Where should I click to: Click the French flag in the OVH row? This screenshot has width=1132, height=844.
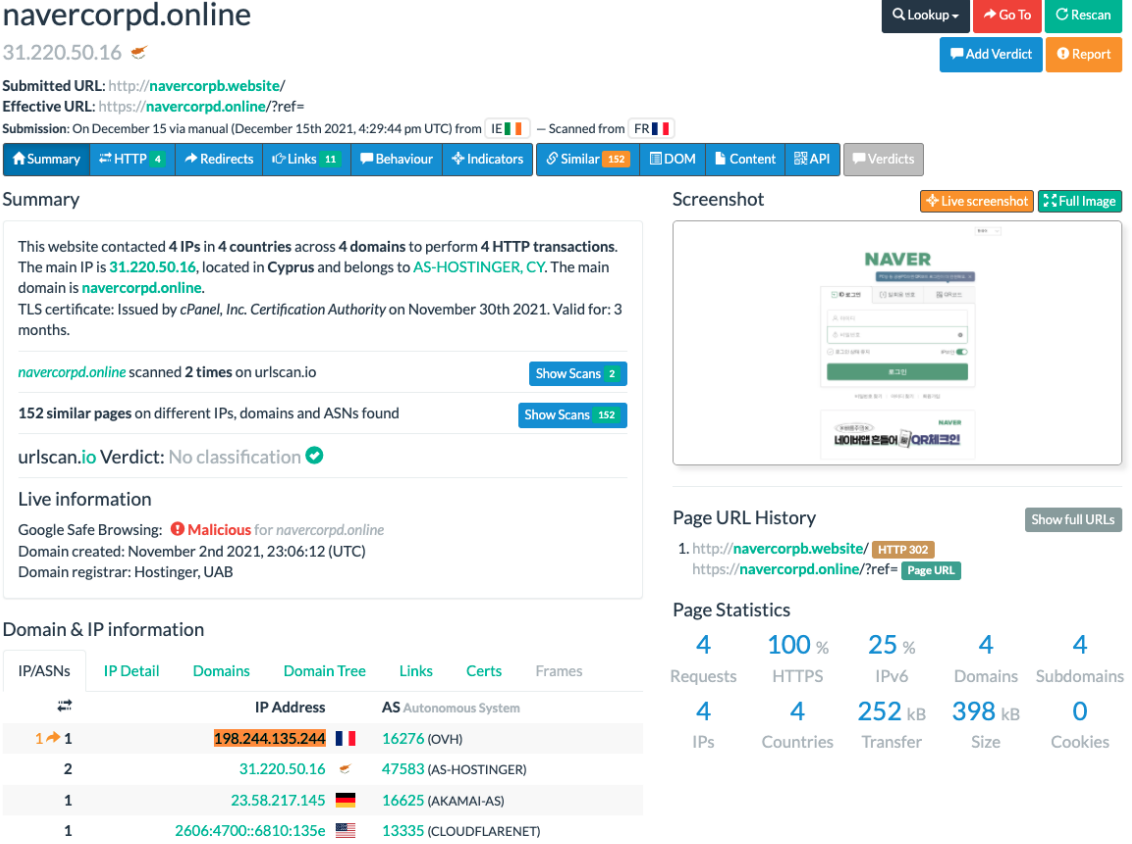346,739
